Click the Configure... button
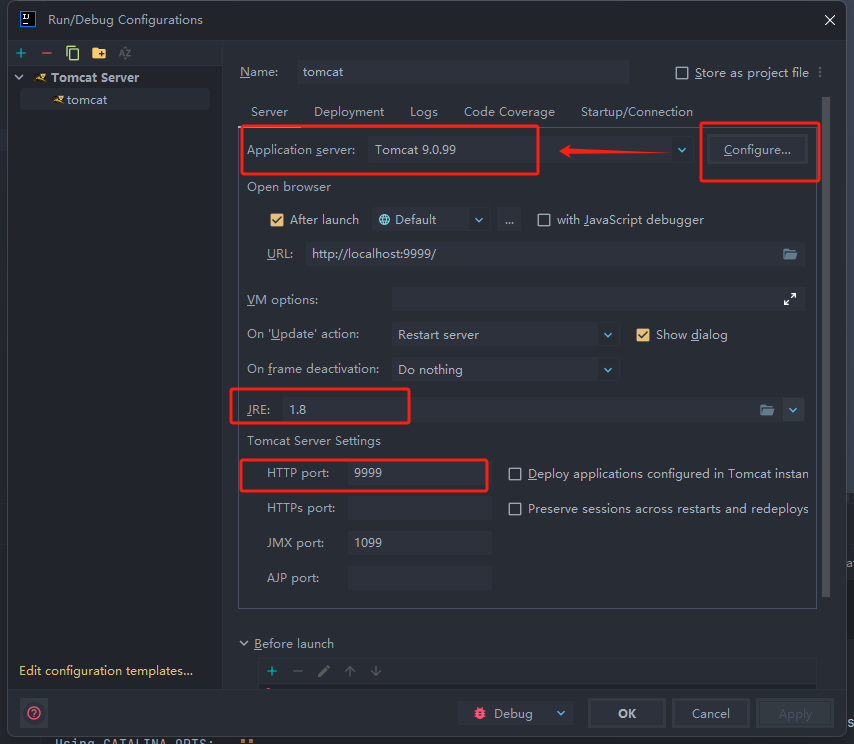Screen dimensions: 854x744 pyautogui.click(x=757, y=150)
